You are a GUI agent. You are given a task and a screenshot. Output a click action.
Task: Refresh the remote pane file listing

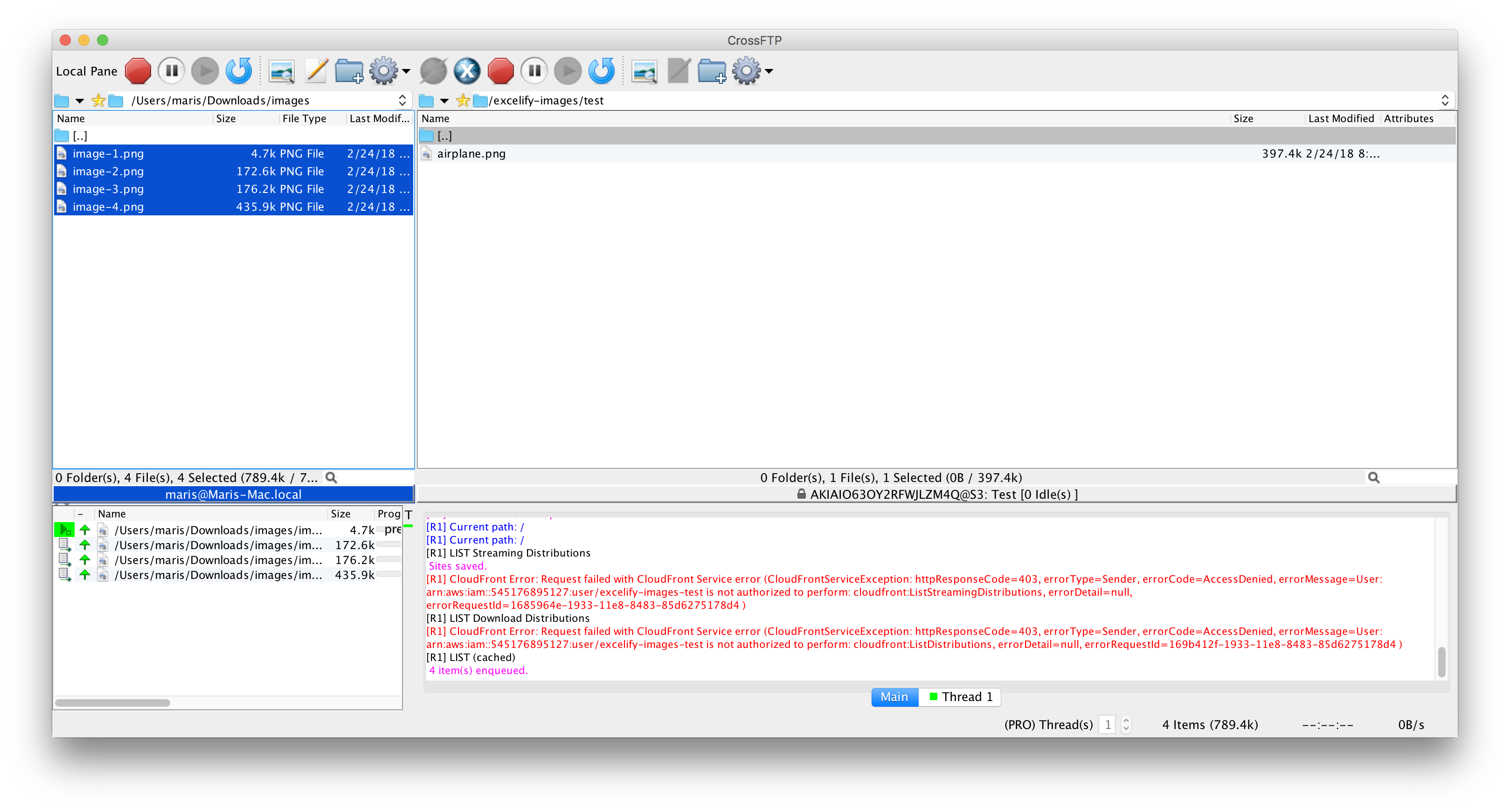point(602,71)
